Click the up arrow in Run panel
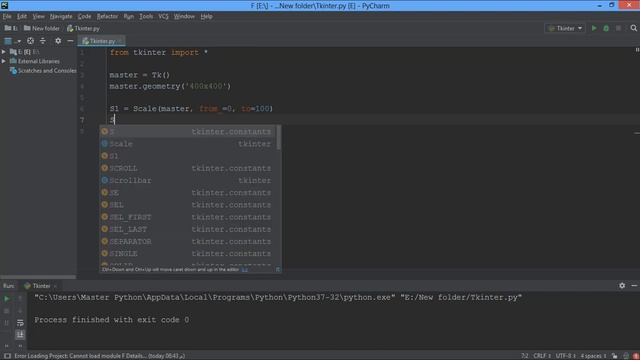 tap(20, 299)
